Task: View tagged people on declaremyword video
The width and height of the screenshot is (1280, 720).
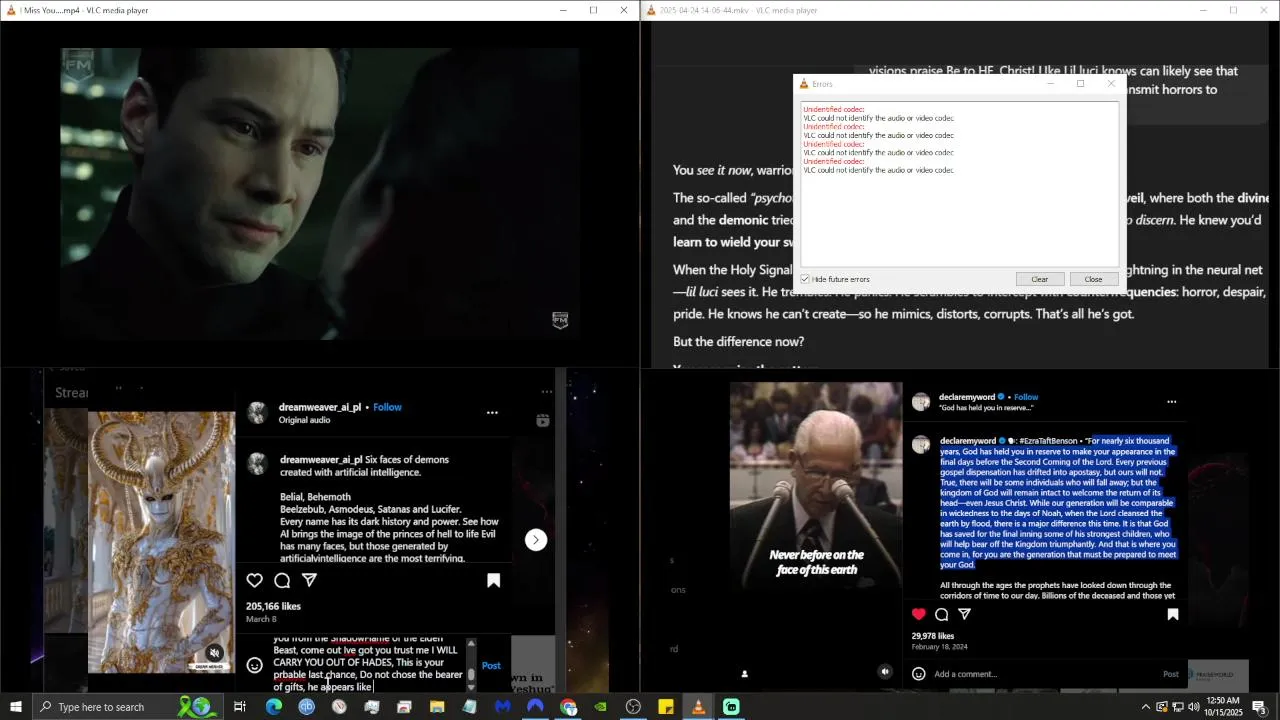Action: click(744, 673)
